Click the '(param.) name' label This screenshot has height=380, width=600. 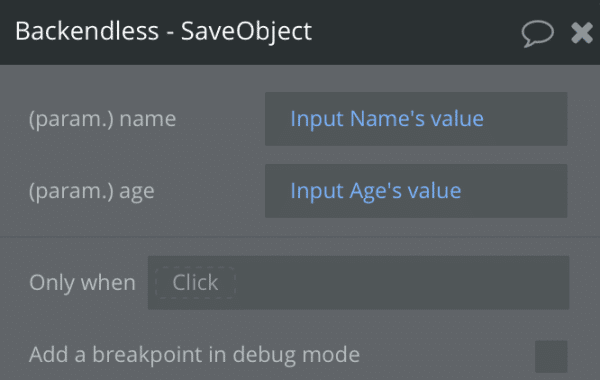[x=103, y=119]
